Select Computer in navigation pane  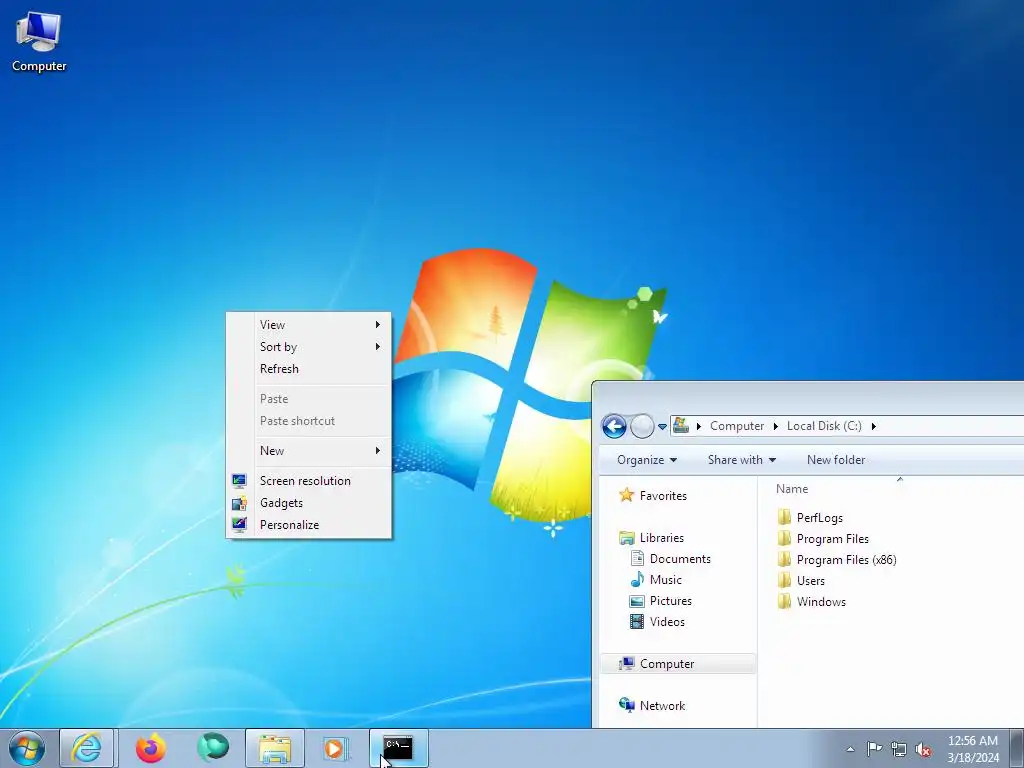click(x=678, y=664)
